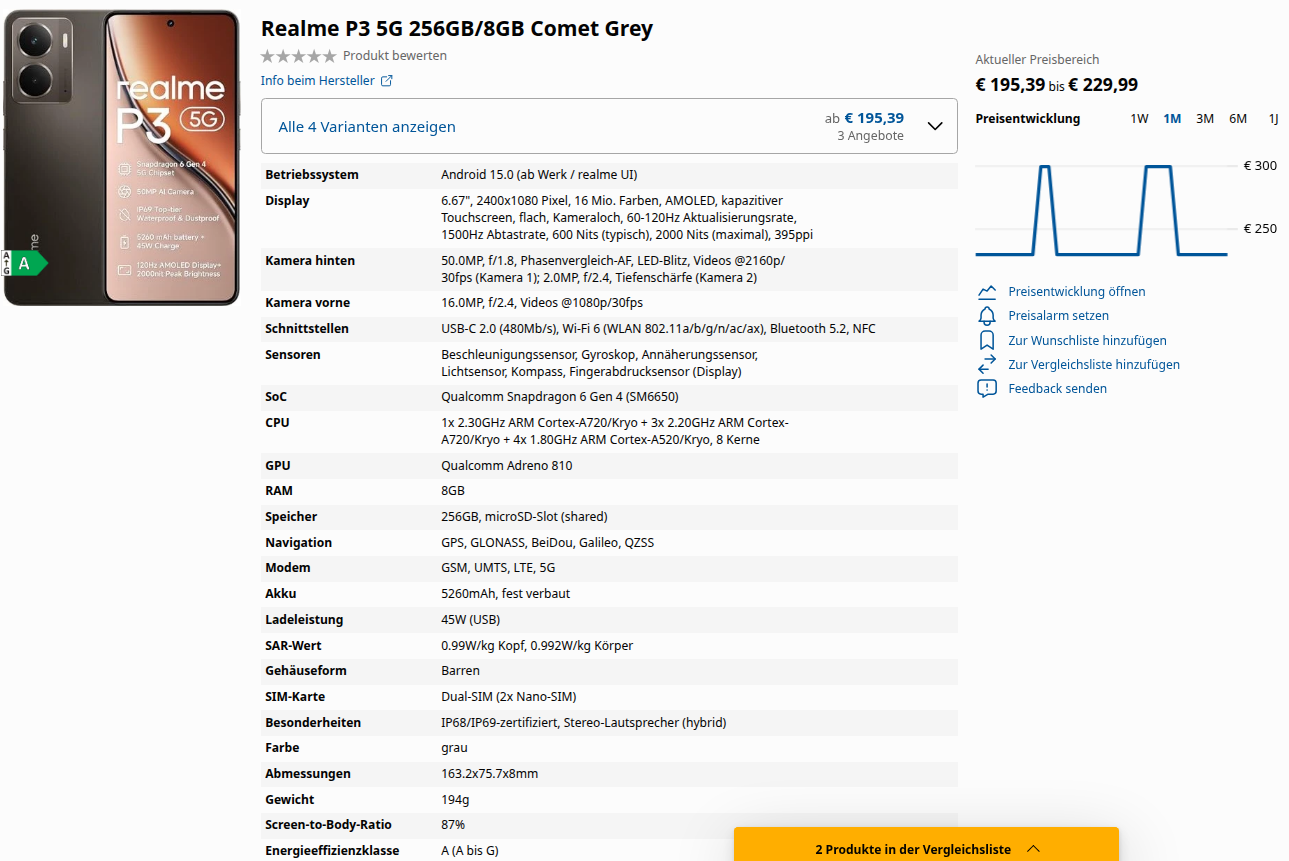The width and height of the screenshot is (1289, 861).
Task: Click the Besonderheiten value IP68/IP69-zertifiziert
Action: click(x=583, y=723)
